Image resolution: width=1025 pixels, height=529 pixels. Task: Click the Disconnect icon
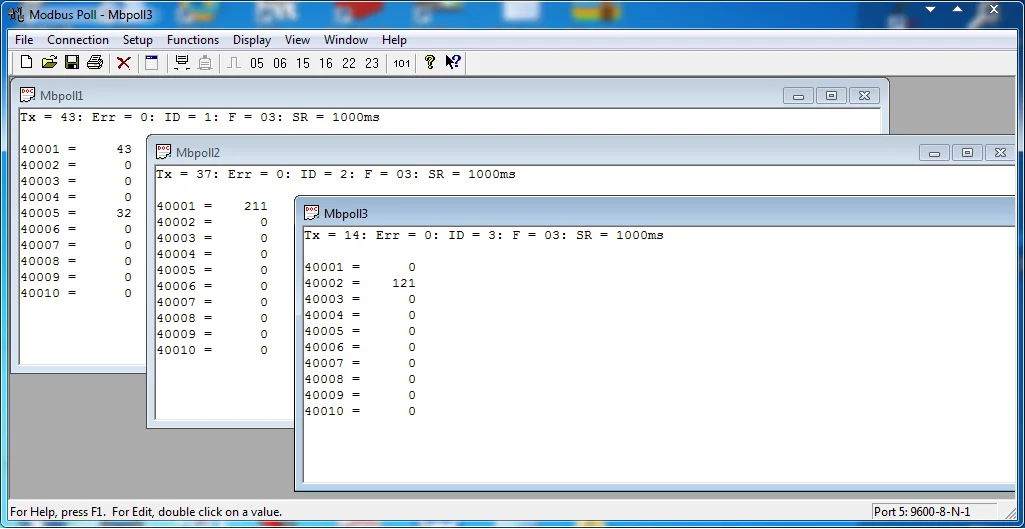[205, 63]
